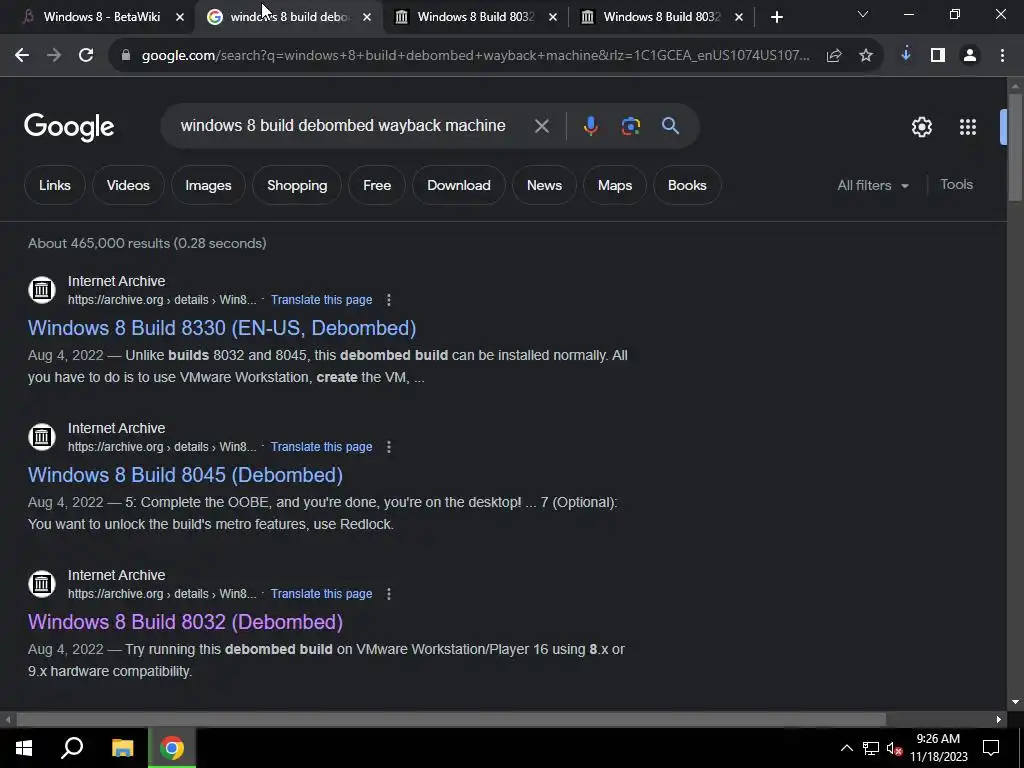Open Chrome three-dot menu
The image size is (1024, 768).
point(1002,56)
